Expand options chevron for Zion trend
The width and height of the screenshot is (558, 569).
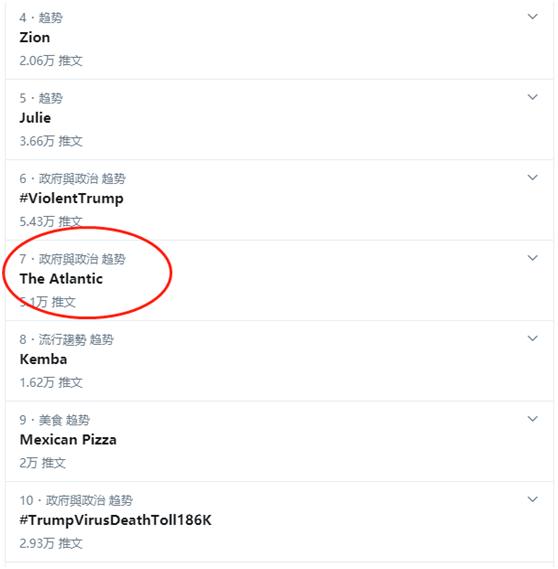(532, 16)
